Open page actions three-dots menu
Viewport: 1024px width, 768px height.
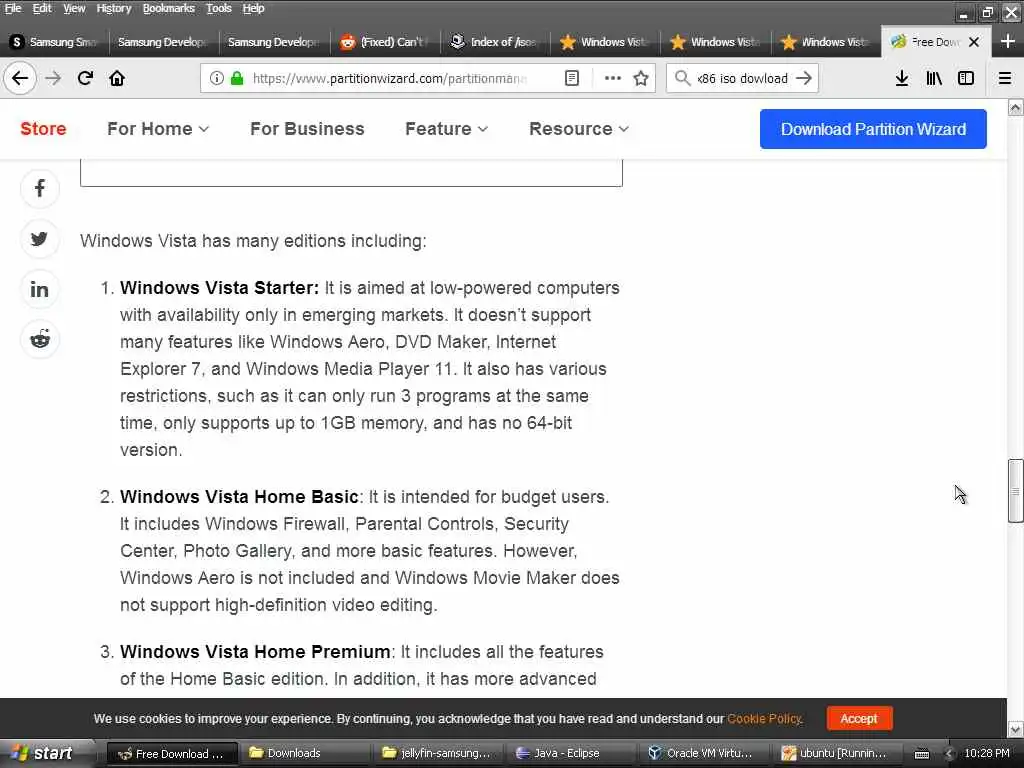613,78
